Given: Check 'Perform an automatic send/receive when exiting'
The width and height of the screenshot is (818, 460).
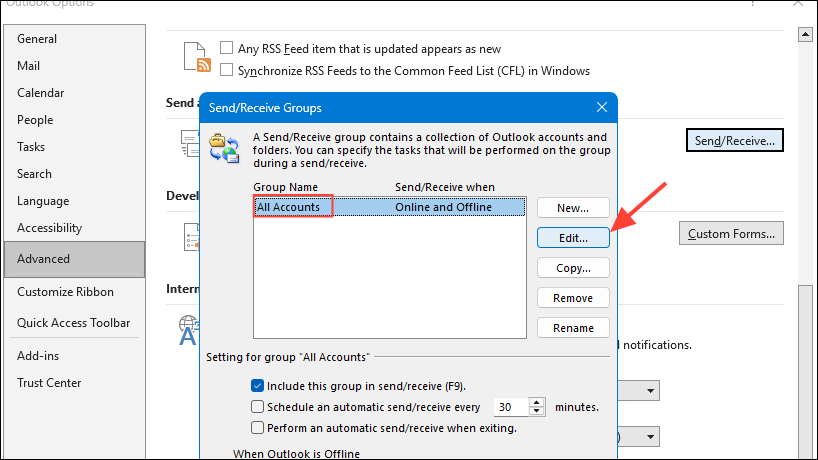Looking at the screenshot, I should pyautogui.click(x=257, y=428).
